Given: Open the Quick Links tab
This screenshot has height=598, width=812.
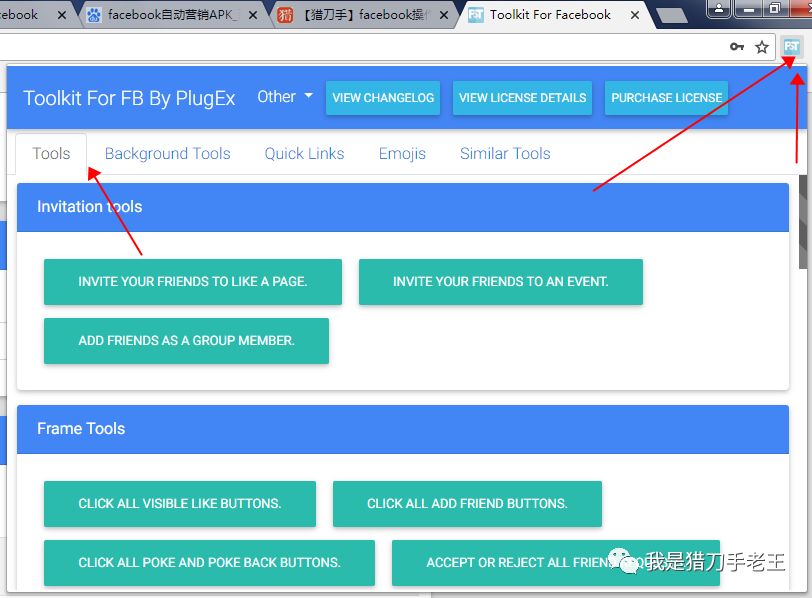Looking at the screenshot, I should coord(304,154).
